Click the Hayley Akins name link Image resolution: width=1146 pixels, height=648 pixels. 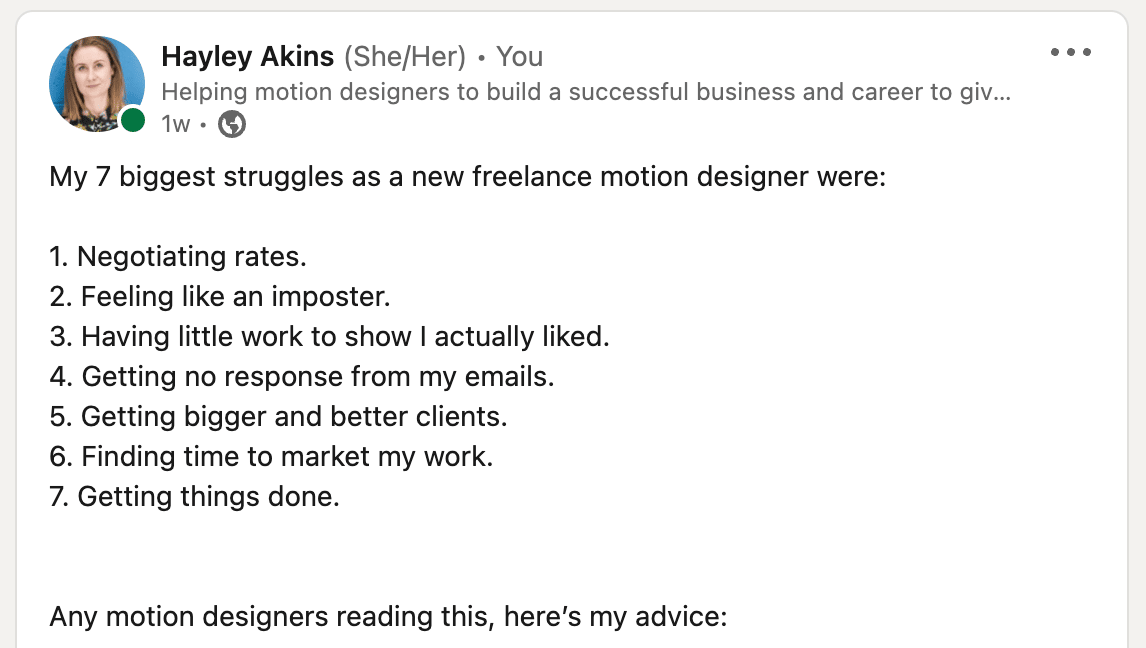coord(247,56)
